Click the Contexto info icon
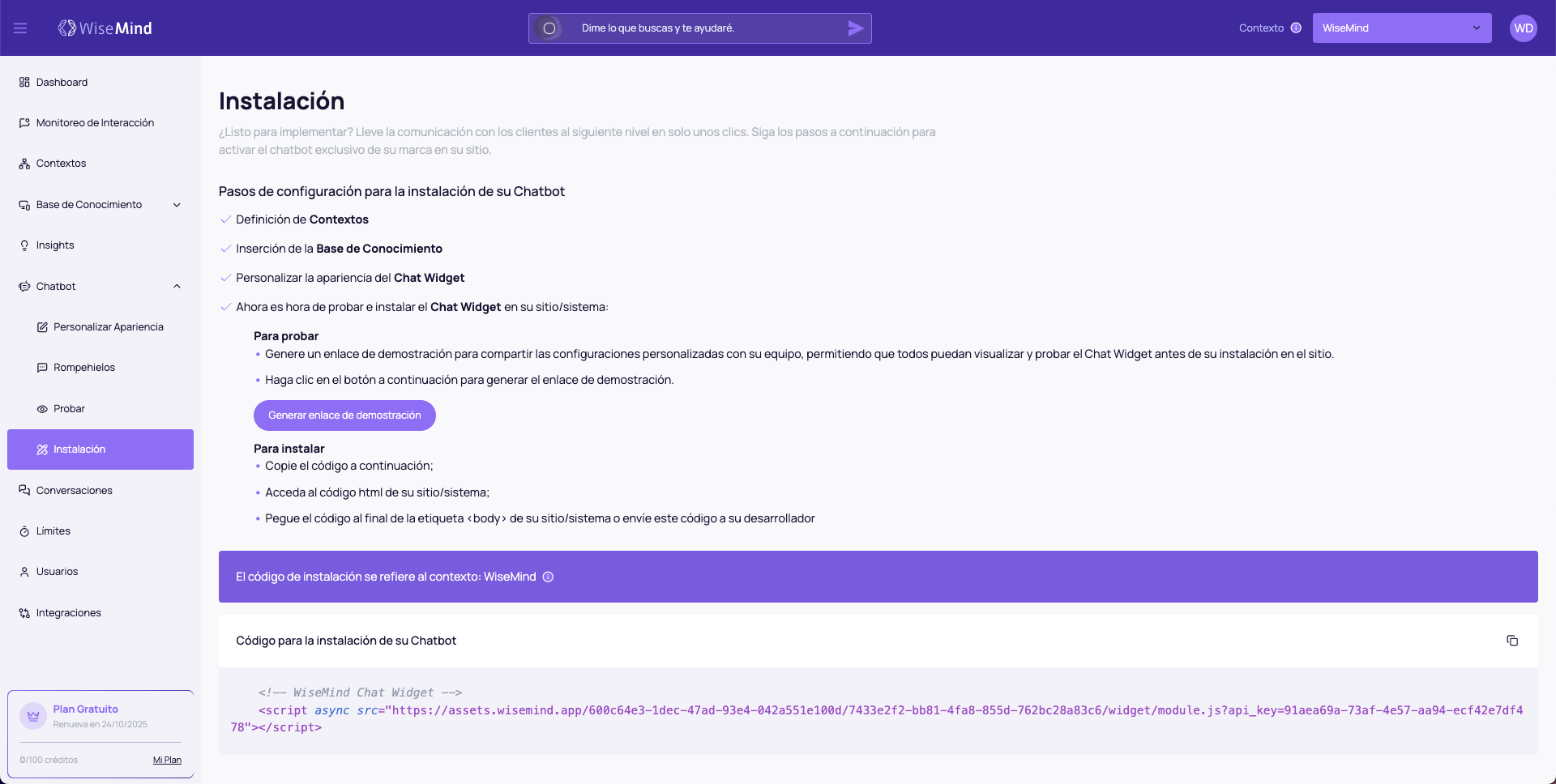This screenshot has width=1556, height=784. (x=1296, y=28)
